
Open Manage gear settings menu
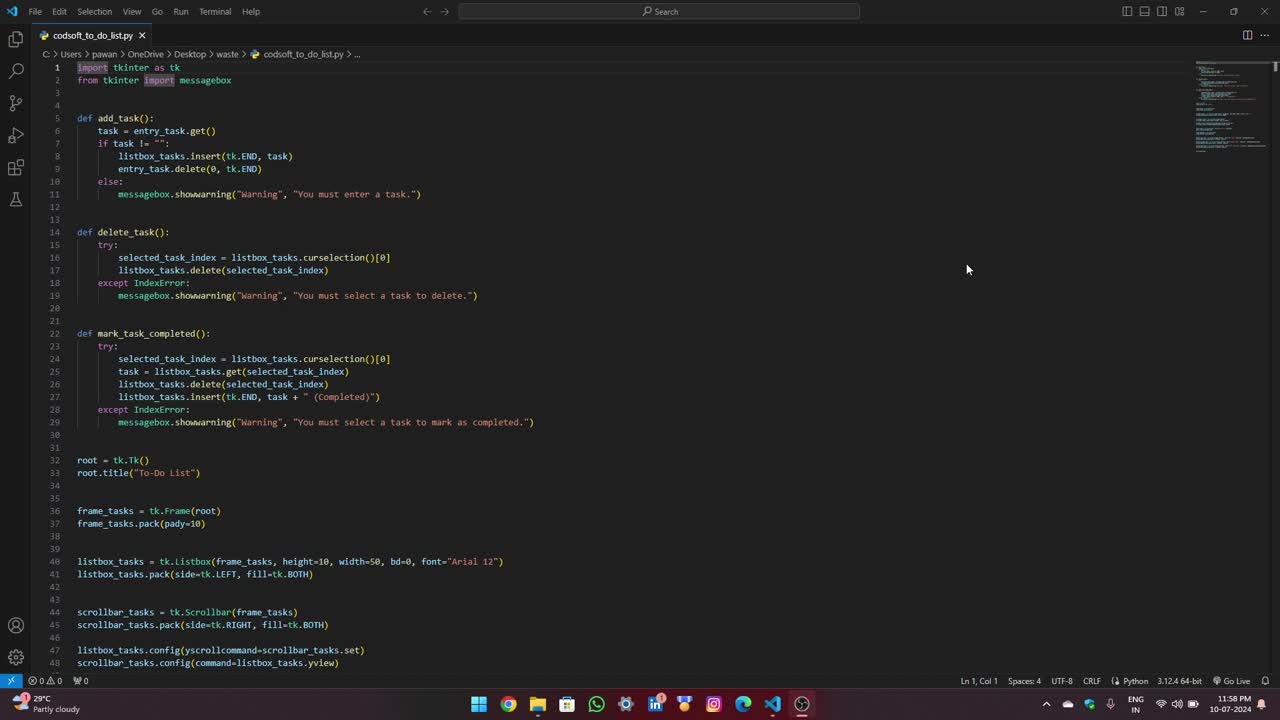tap(15, 657)
